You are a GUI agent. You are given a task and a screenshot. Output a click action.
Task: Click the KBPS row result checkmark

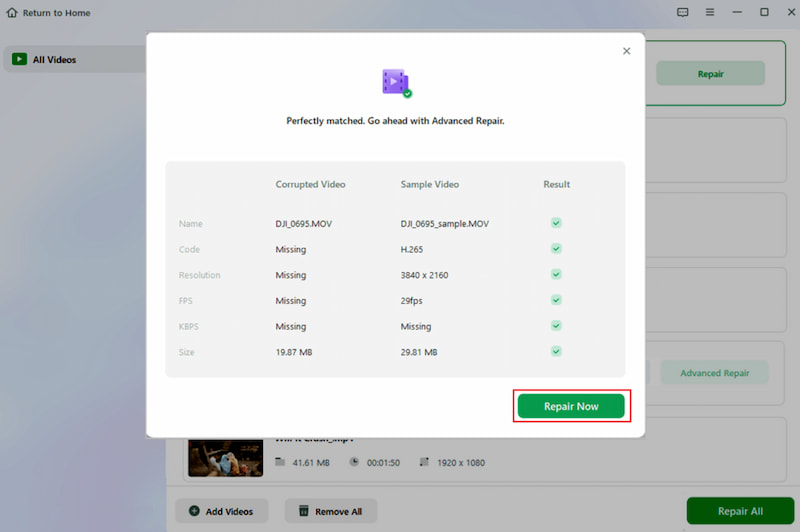point(556,326)
